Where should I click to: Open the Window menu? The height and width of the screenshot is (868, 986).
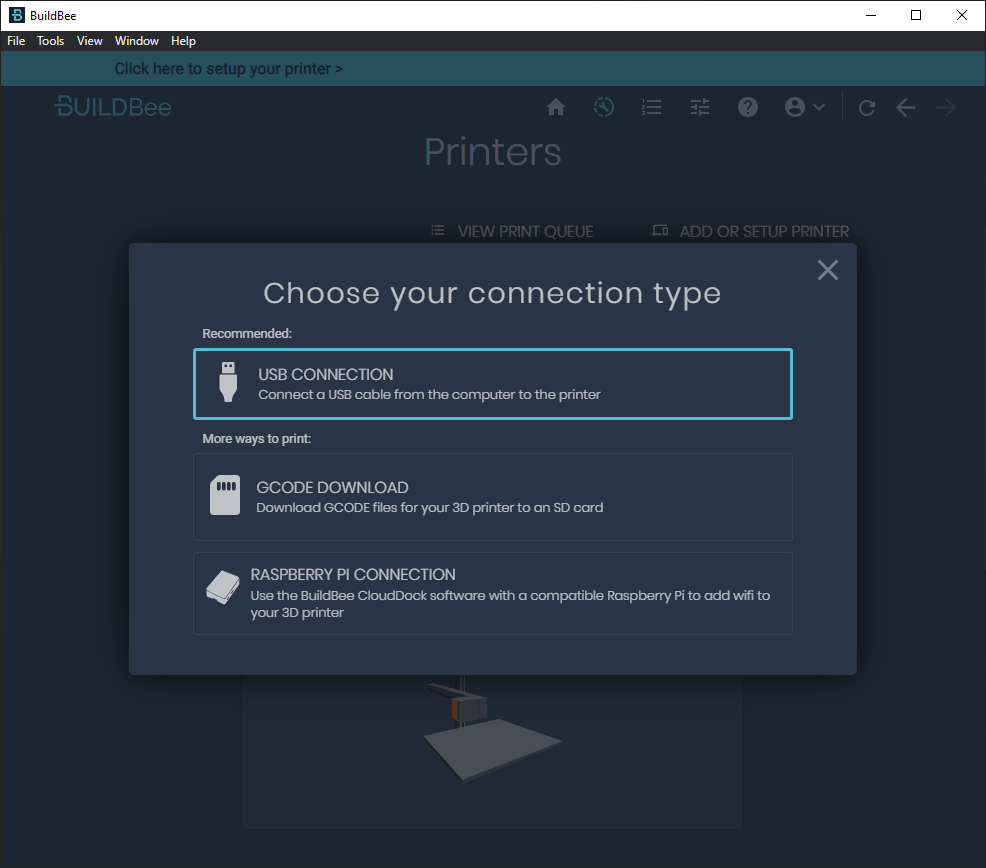pos(136,41)
